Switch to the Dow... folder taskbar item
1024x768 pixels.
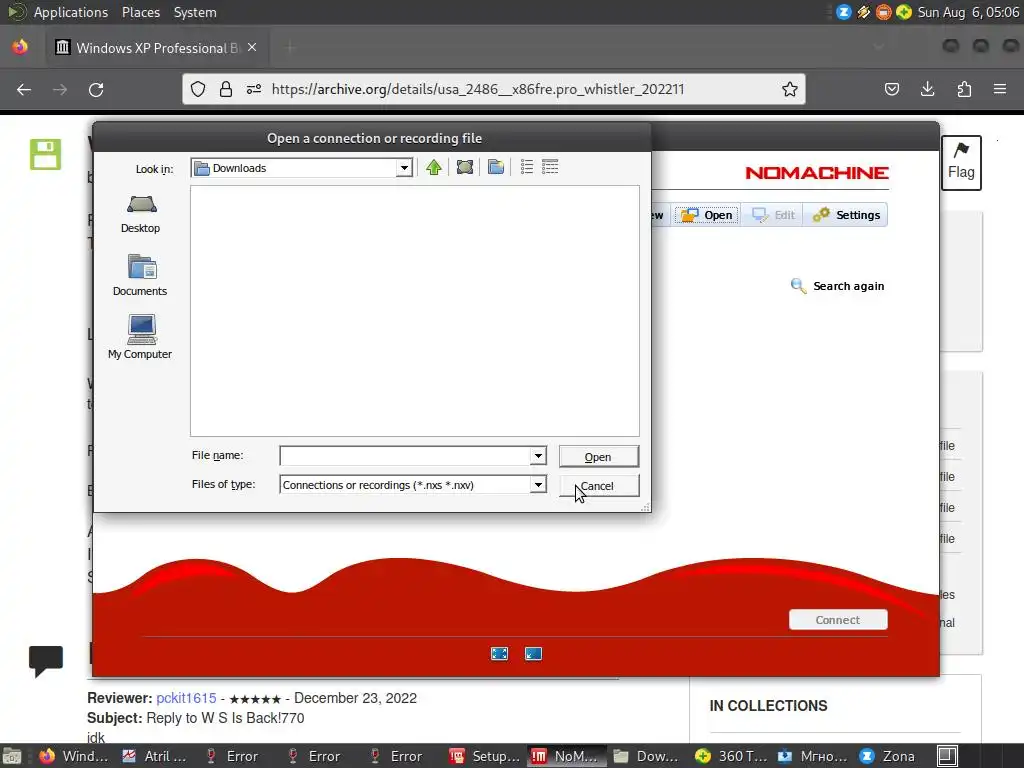coord(647,756)
